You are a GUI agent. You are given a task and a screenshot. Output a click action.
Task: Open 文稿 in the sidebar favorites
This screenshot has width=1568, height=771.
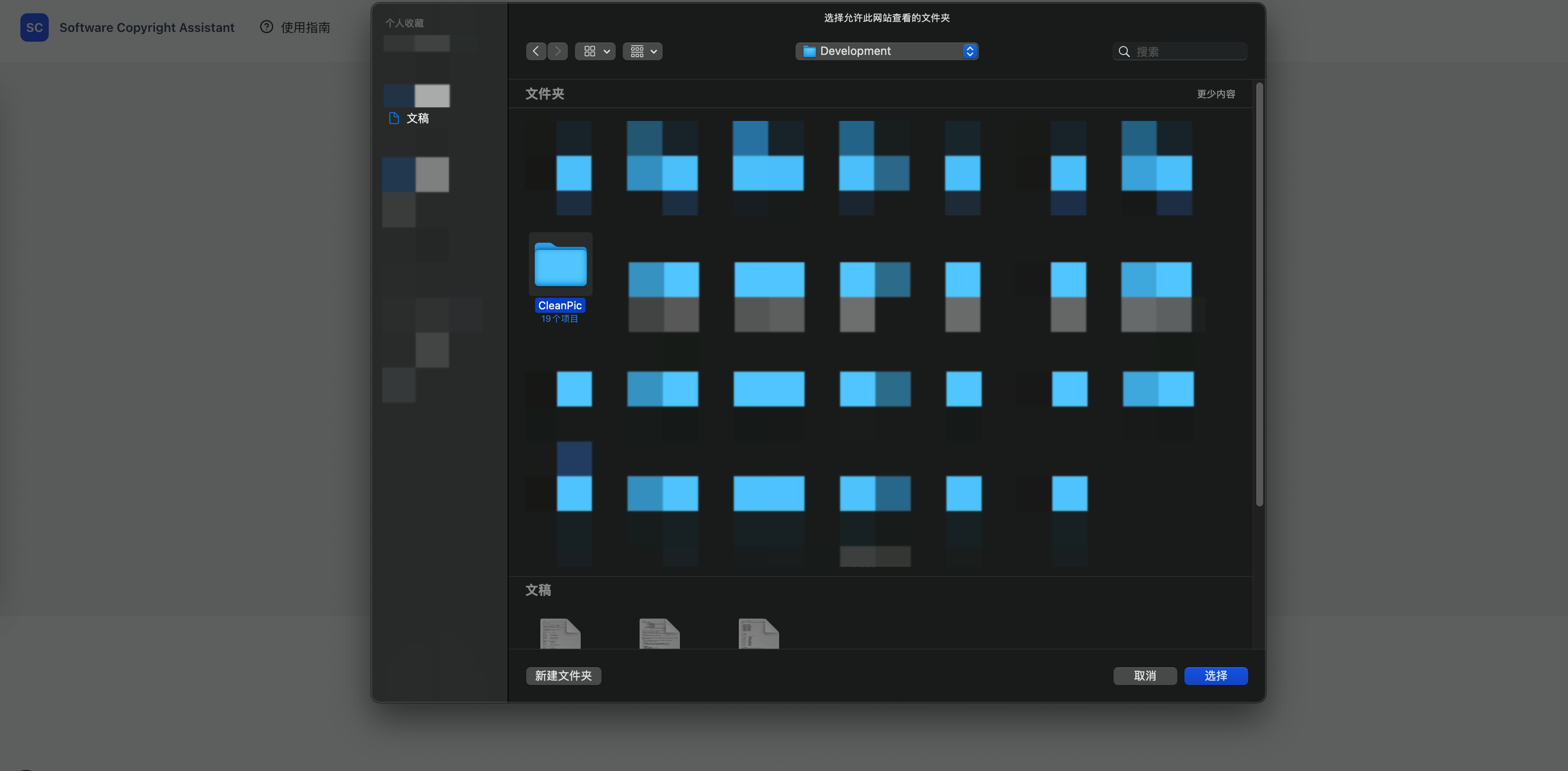(x=417, y=118)
